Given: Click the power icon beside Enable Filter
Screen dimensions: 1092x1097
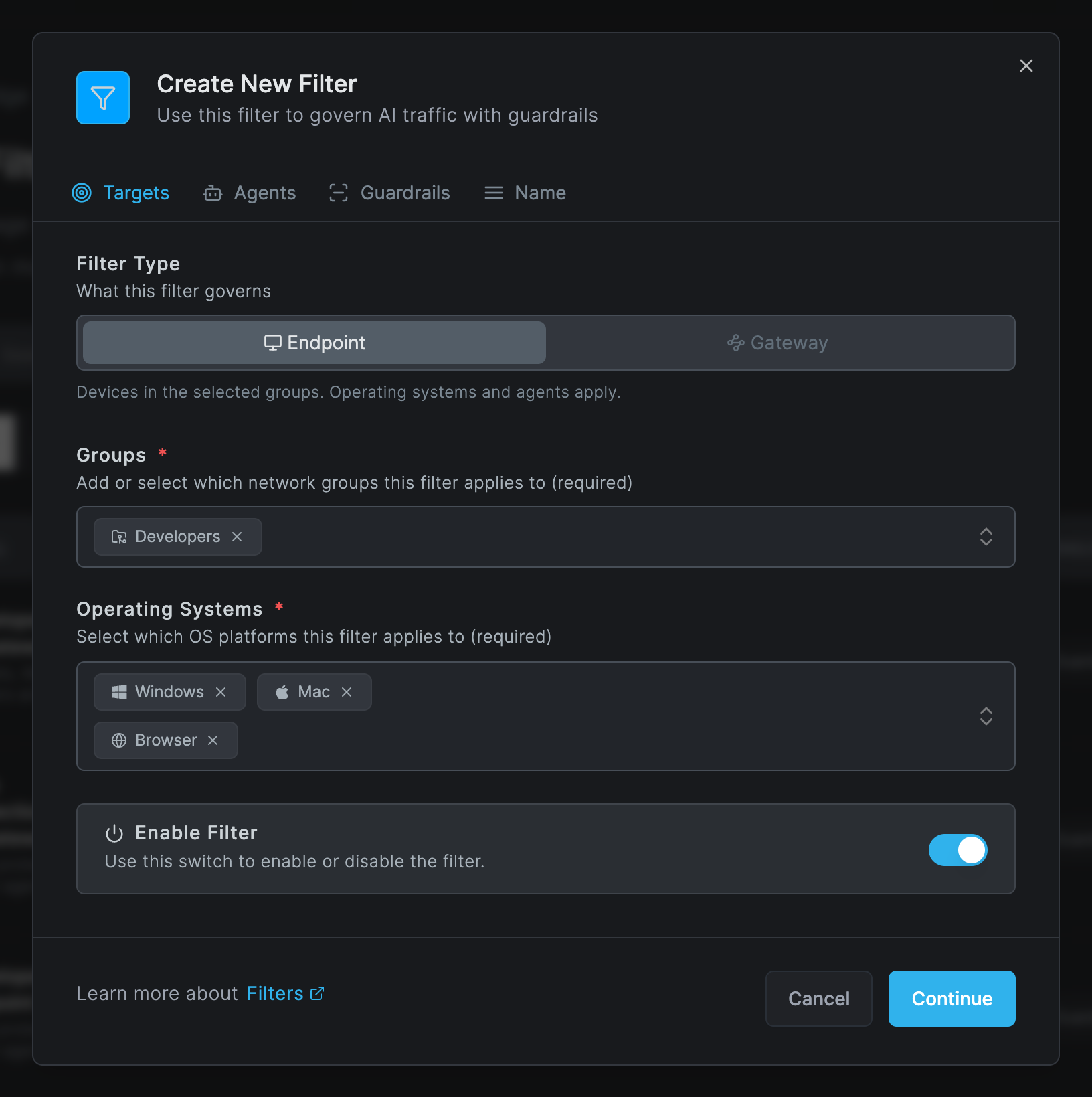Looking at the screenshot, I should (x=114, y=833).
